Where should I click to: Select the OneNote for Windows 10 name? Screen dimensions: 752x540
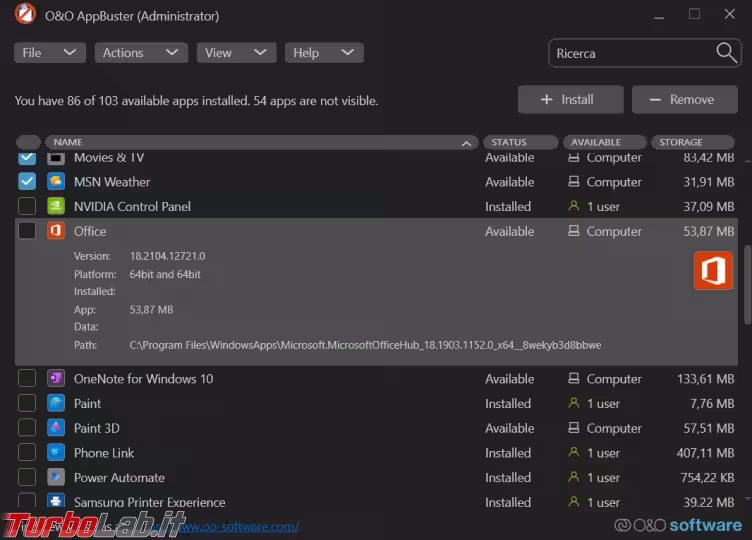[x=143, y=379]
